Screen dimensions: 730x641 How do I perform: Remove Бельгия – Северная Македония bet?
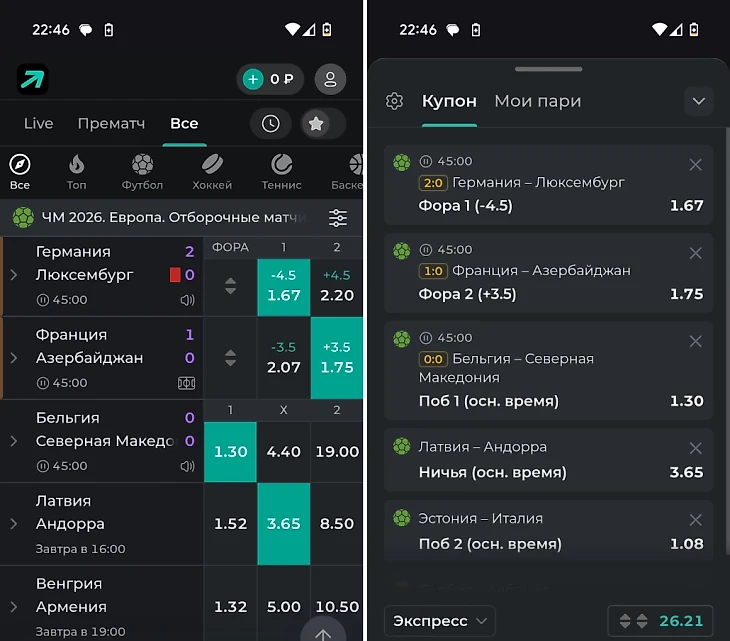695,341
